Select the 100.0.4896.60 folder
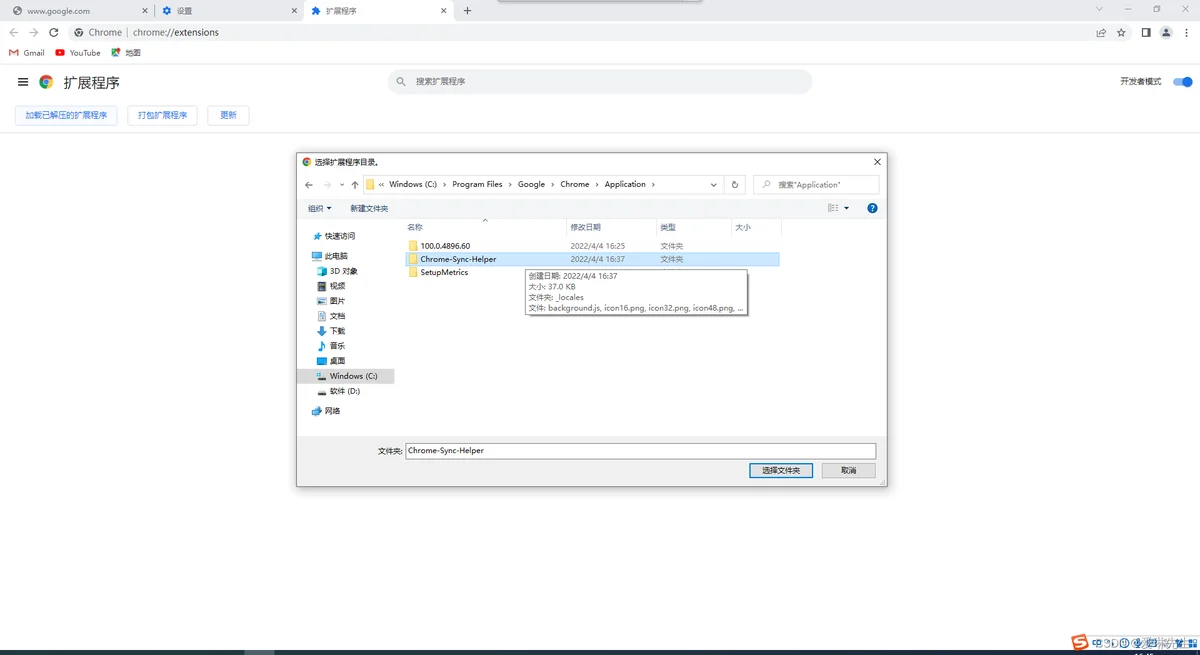This screenshot has height=655, width=1200. [445, 246]
